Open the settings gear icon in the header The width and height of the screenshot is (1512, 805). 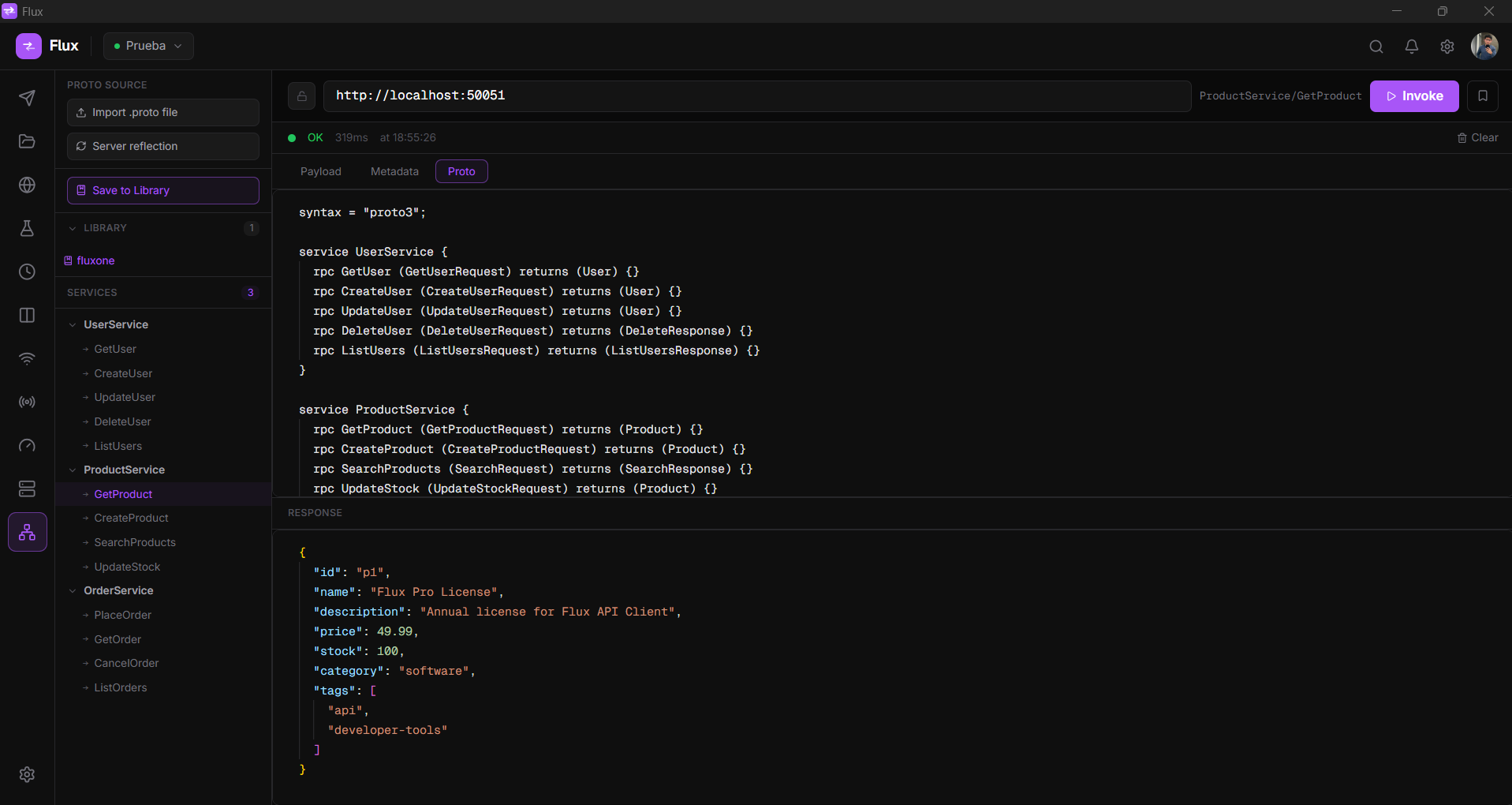pyautogui.click(x=1447, y=47)
